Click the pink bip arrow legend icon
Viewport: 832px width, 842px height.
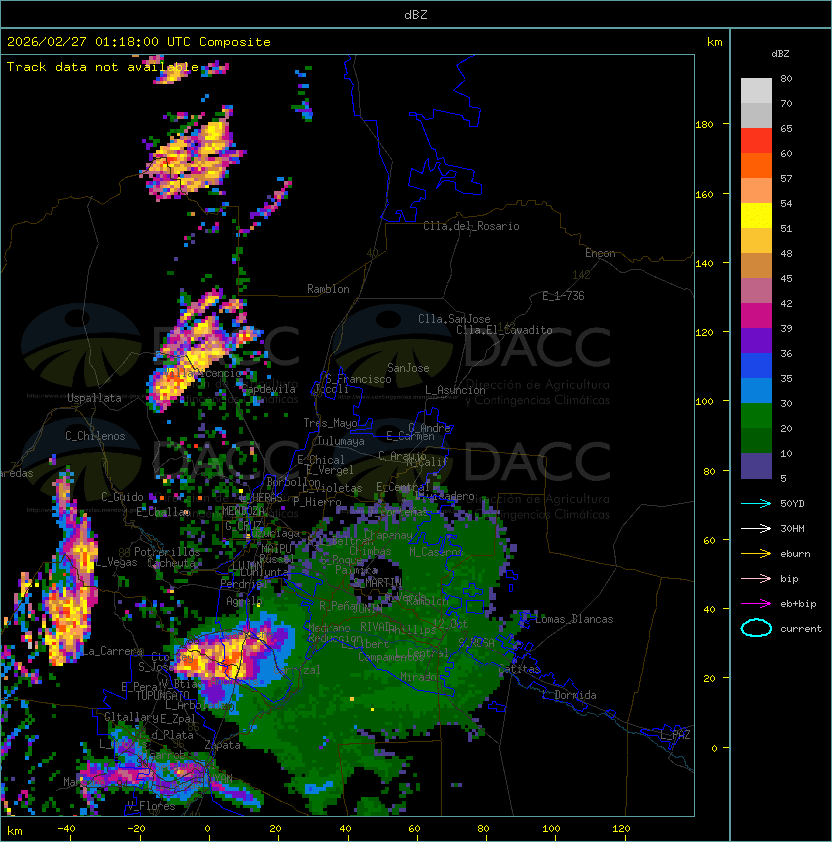click(x=756, y=578)
